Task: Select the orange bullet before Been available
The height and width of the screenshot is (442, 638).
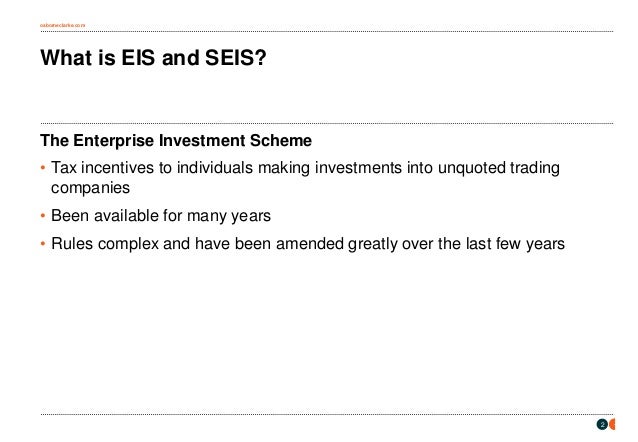Action: pyautogui.click(x=43, y=216)
